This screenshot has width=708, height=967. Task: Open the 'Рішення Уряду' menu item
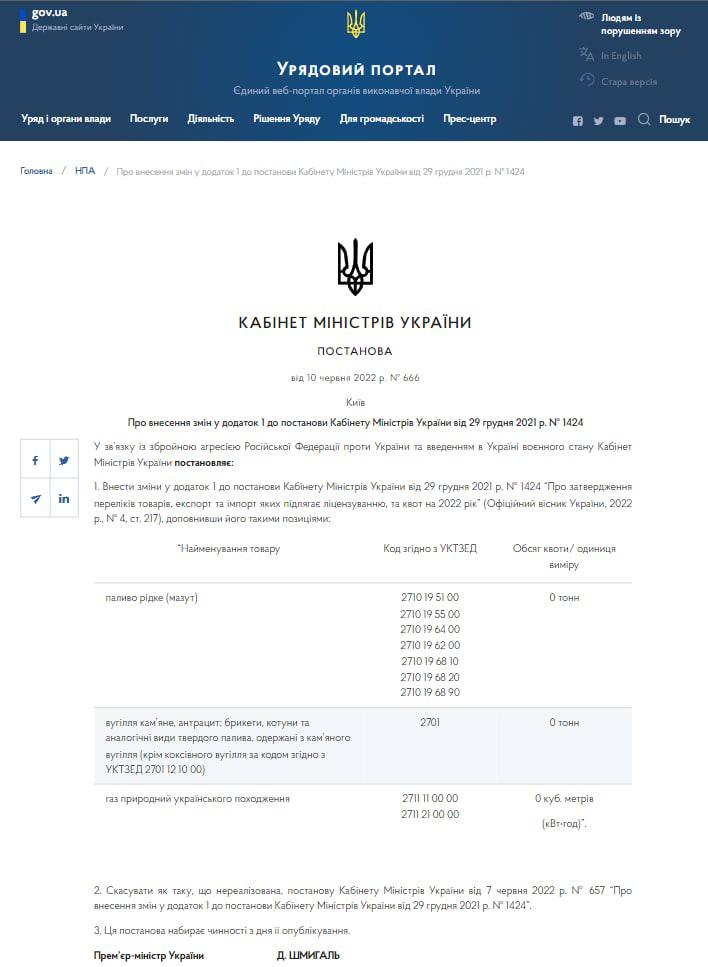(286, 119)
